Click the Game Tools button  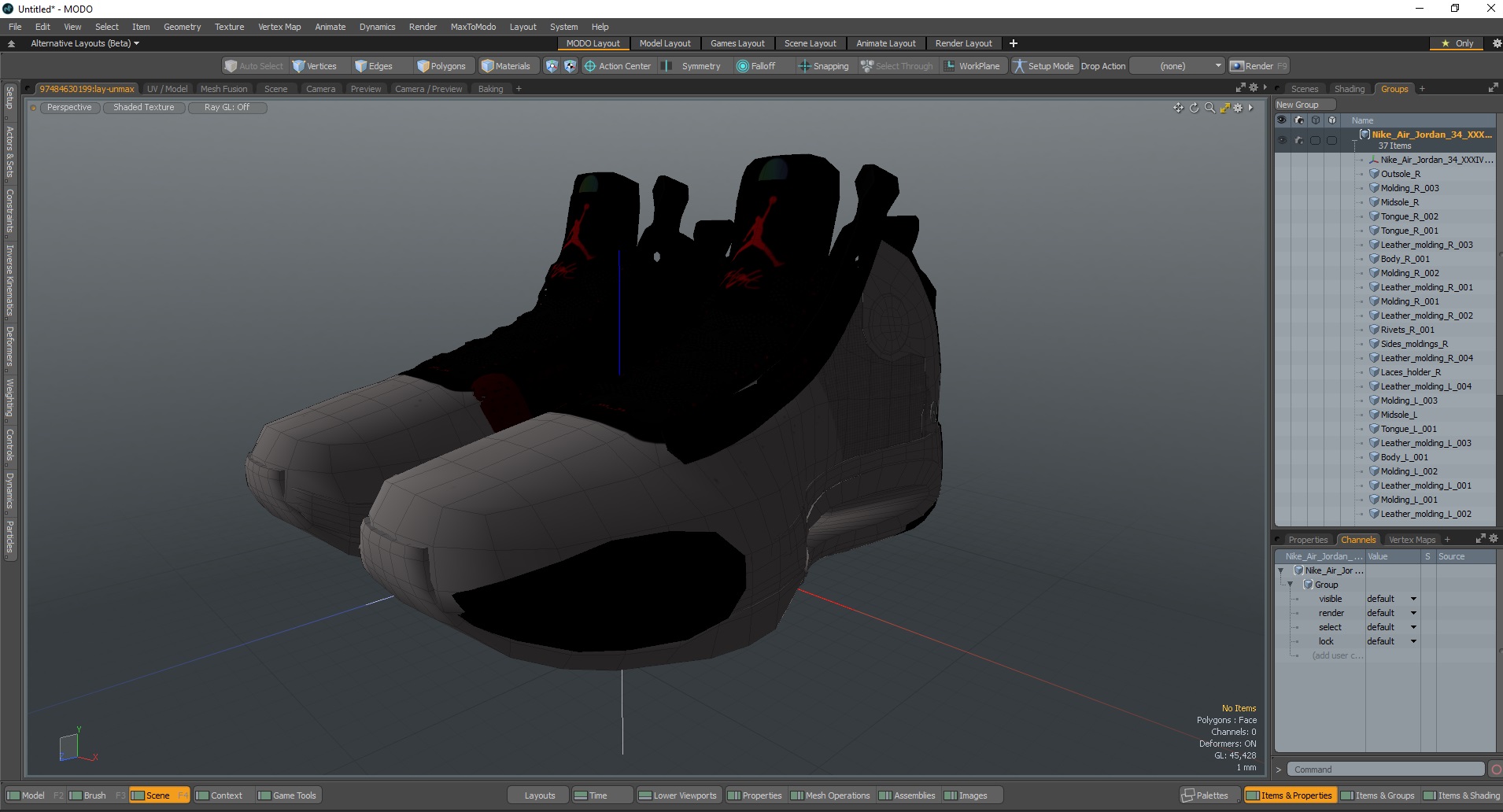pyautogui.click(x=287, y=795)
